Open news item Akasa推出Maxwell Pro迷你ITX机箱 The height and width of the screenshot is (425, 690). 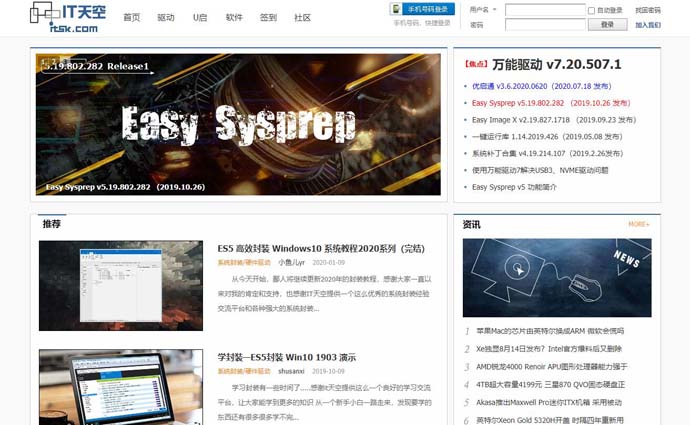click(549, 402)
